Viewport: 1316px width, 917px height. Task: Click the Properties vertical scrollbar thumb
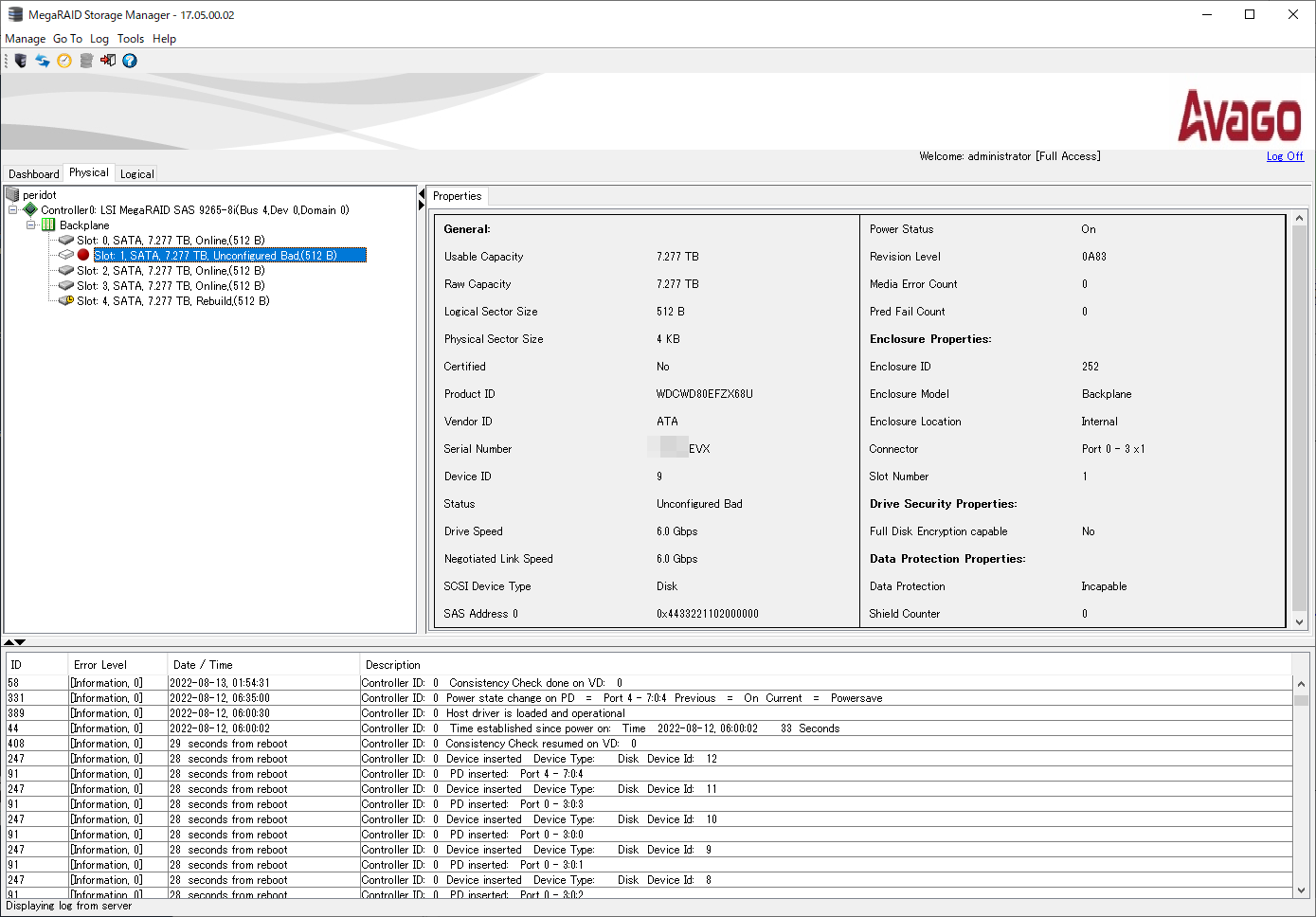click(x=1300, y=419)
